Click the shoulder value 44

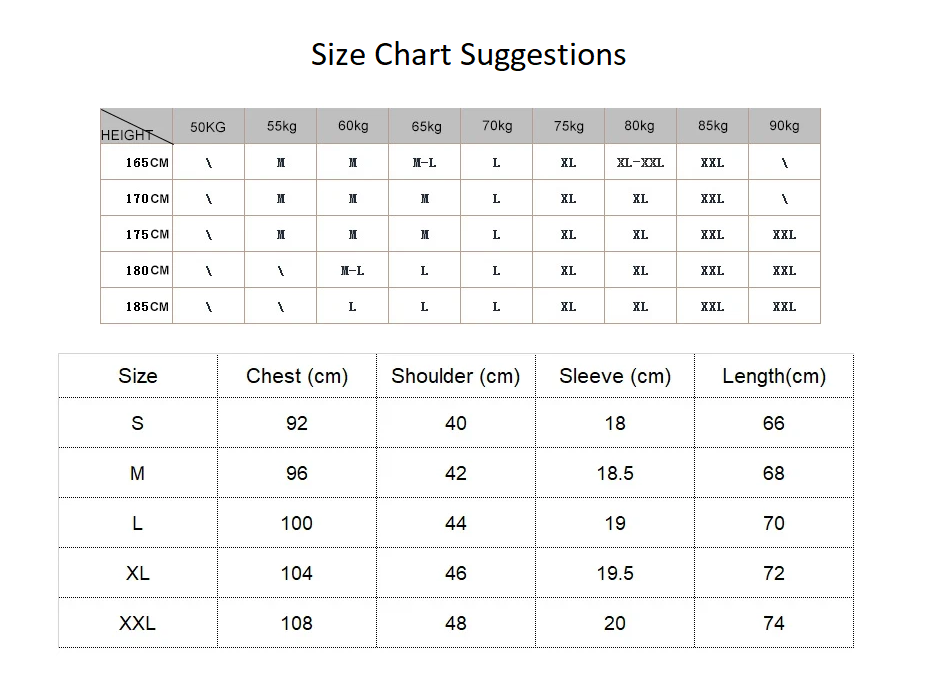tap(456, 523)
